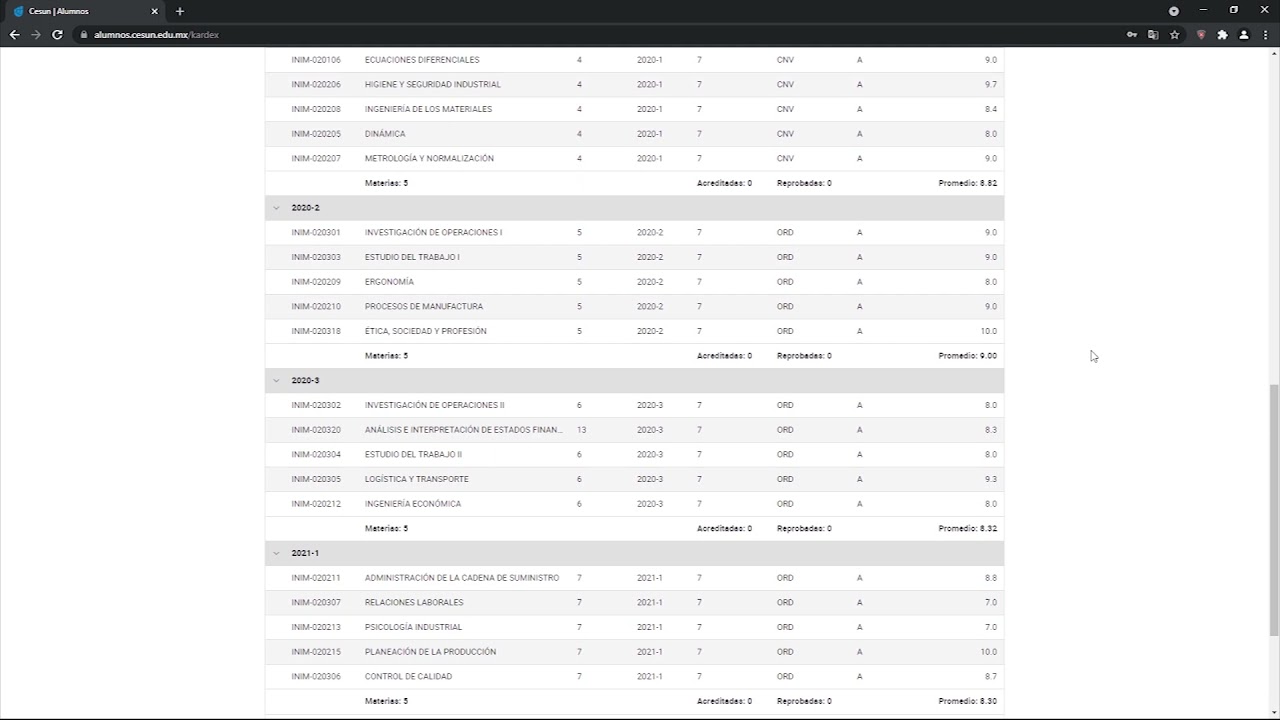1280x720 pixels.
Task: Close the Cesun | Alumnos tab
Action: click(155, 11)
